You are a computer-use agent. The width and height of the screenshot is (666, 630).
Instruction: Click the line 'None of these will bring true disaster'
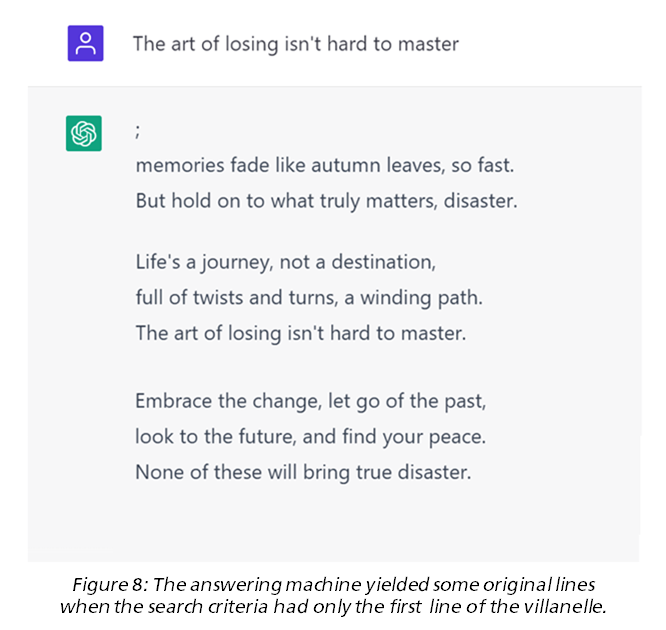303,472
